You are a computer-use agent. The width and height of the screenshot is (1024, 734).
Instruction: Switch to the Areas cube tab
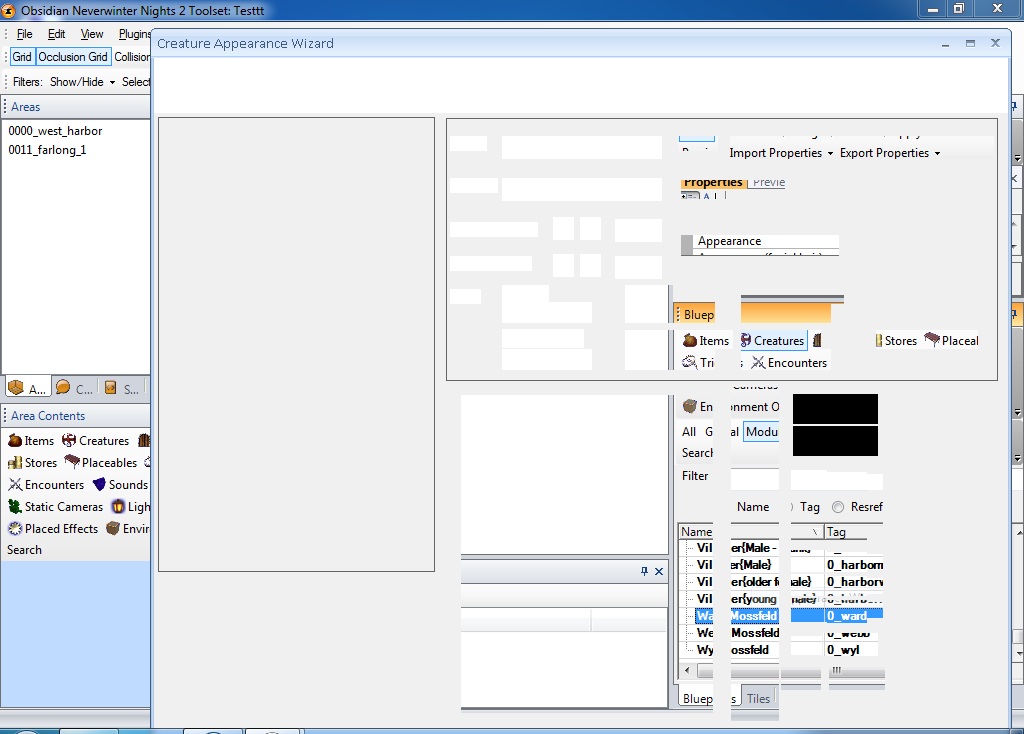[x=16, y=388]
